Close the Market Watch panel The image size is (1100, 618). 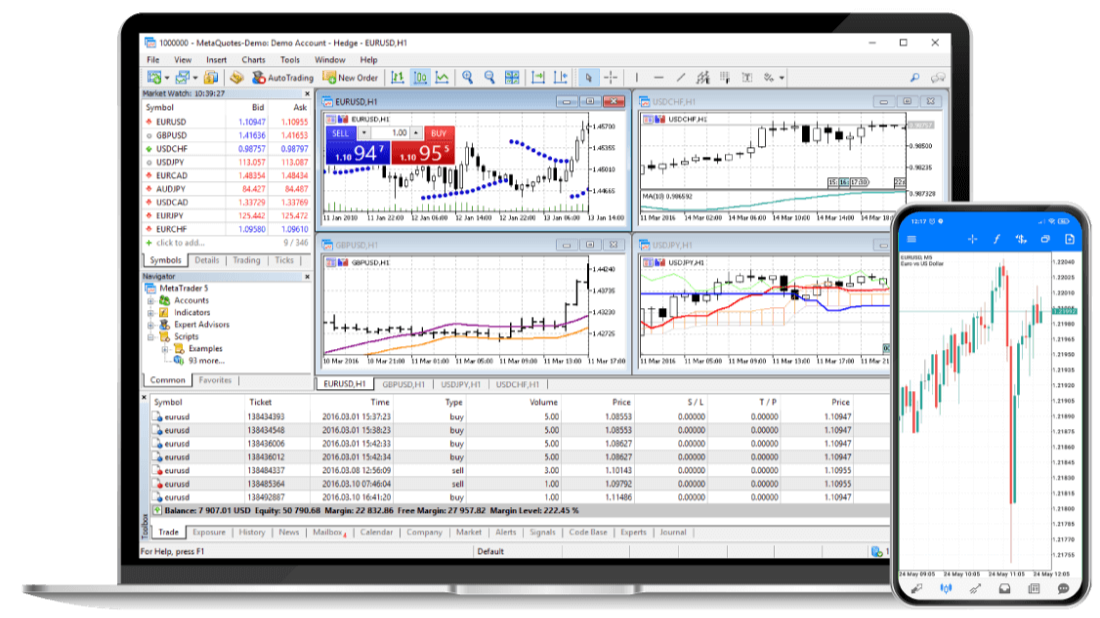coord(307,94)
